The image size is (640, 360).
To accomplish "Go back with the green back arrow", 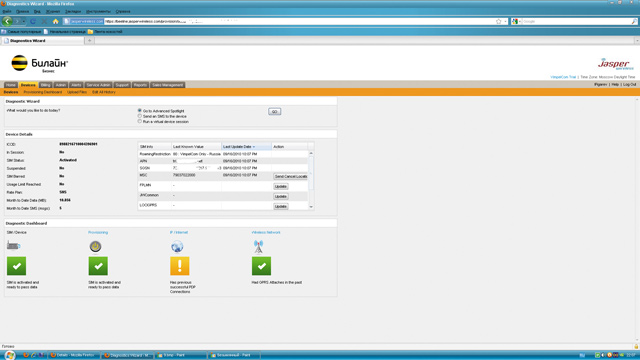I will [x=7, y=21].
